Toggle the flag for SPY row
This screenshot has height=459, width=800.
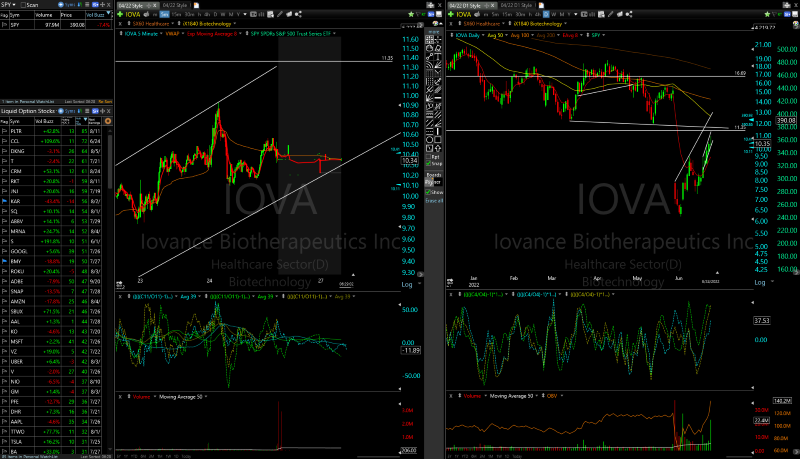(5, 24)
